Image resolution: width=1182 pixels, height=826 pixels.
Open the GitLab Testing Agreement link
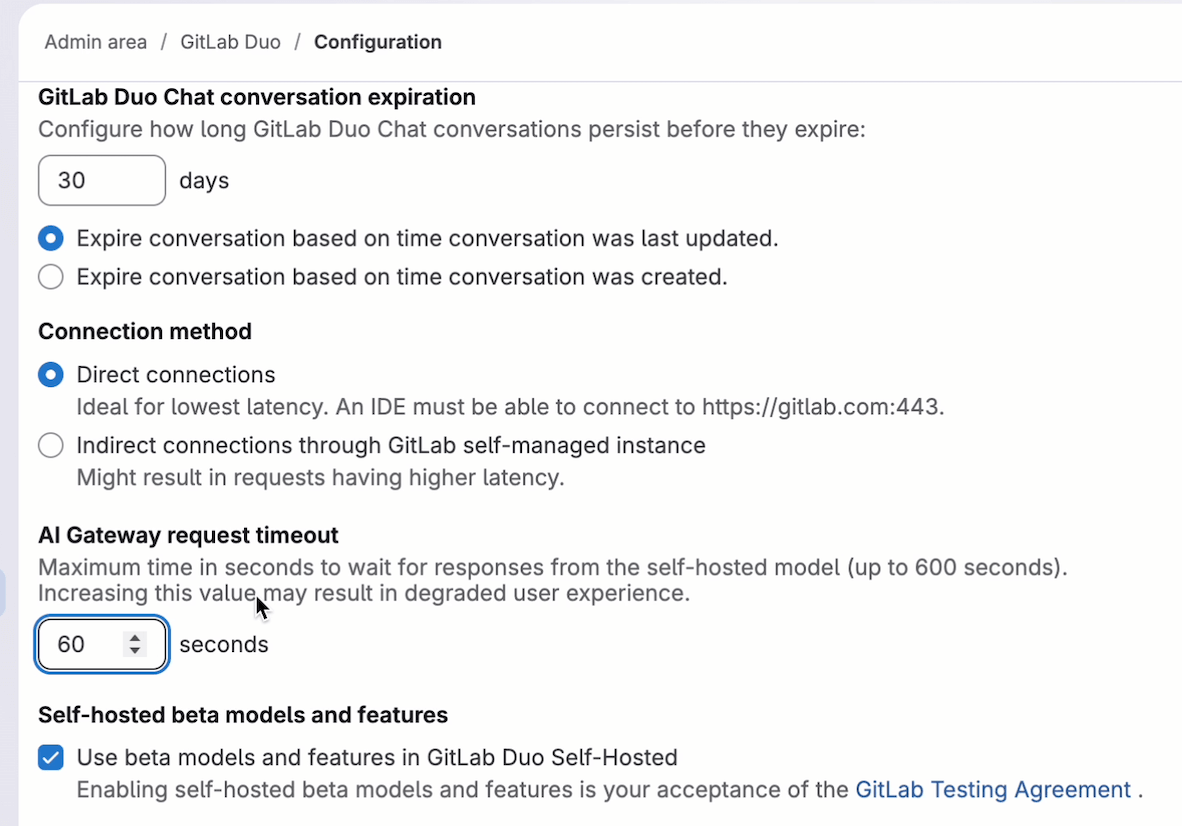pyautogui.click(x=992, y=789)
